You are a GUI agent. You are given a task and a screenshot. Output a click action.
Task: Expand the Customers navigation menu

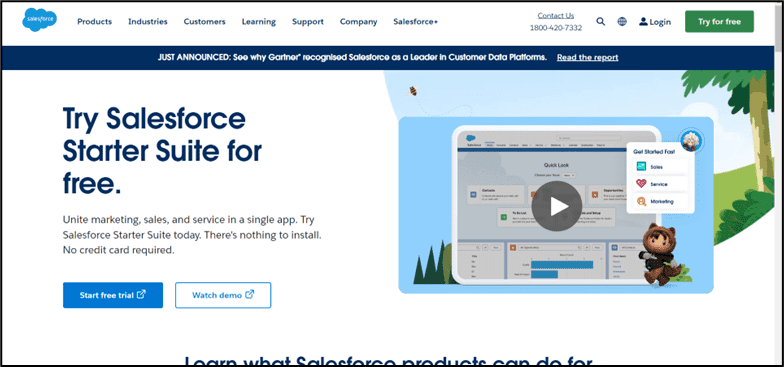[x=204, y=22]
